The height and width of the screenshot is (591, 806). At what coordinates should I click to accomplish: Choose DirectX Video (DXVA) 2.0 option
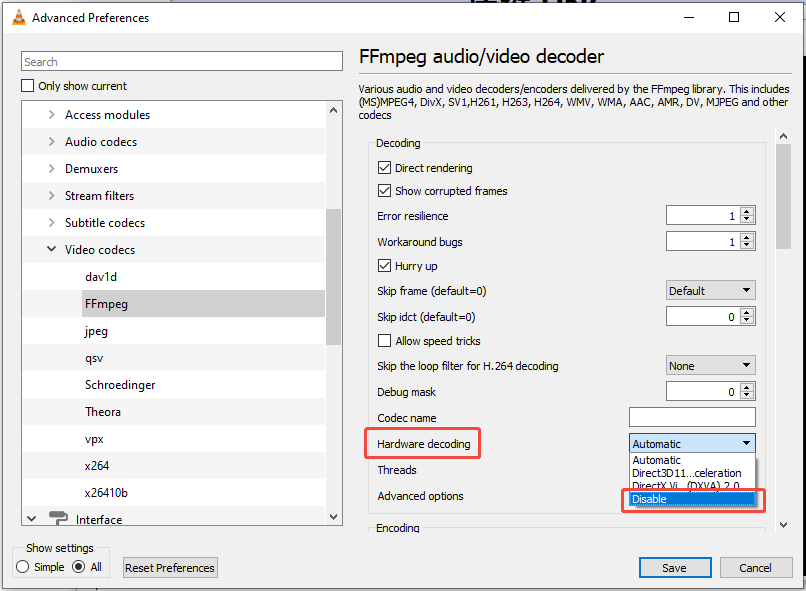pyautogui.click(x=692, y=486)
